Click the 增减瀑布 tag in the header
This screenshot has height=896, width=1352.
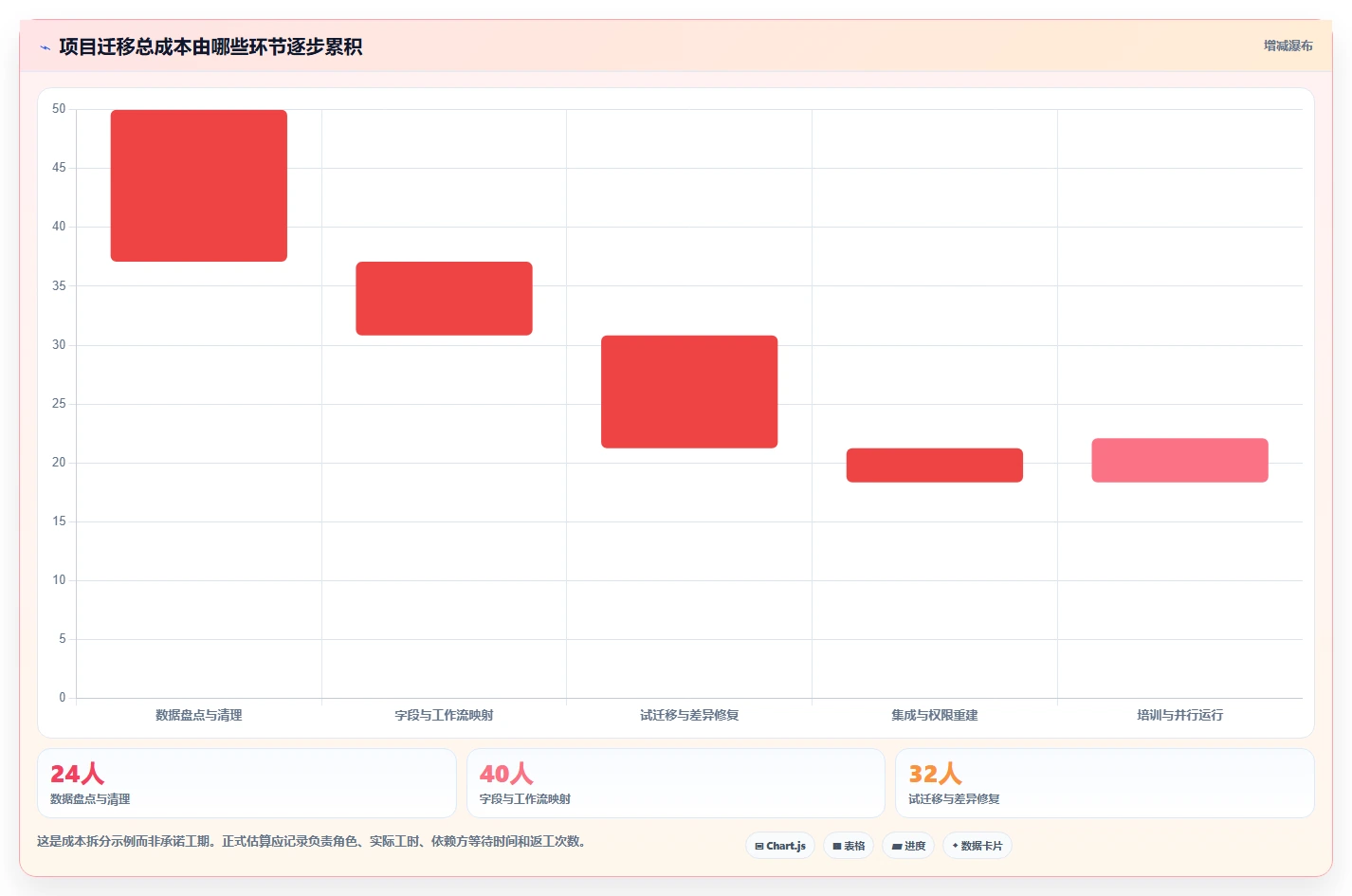1288,46
